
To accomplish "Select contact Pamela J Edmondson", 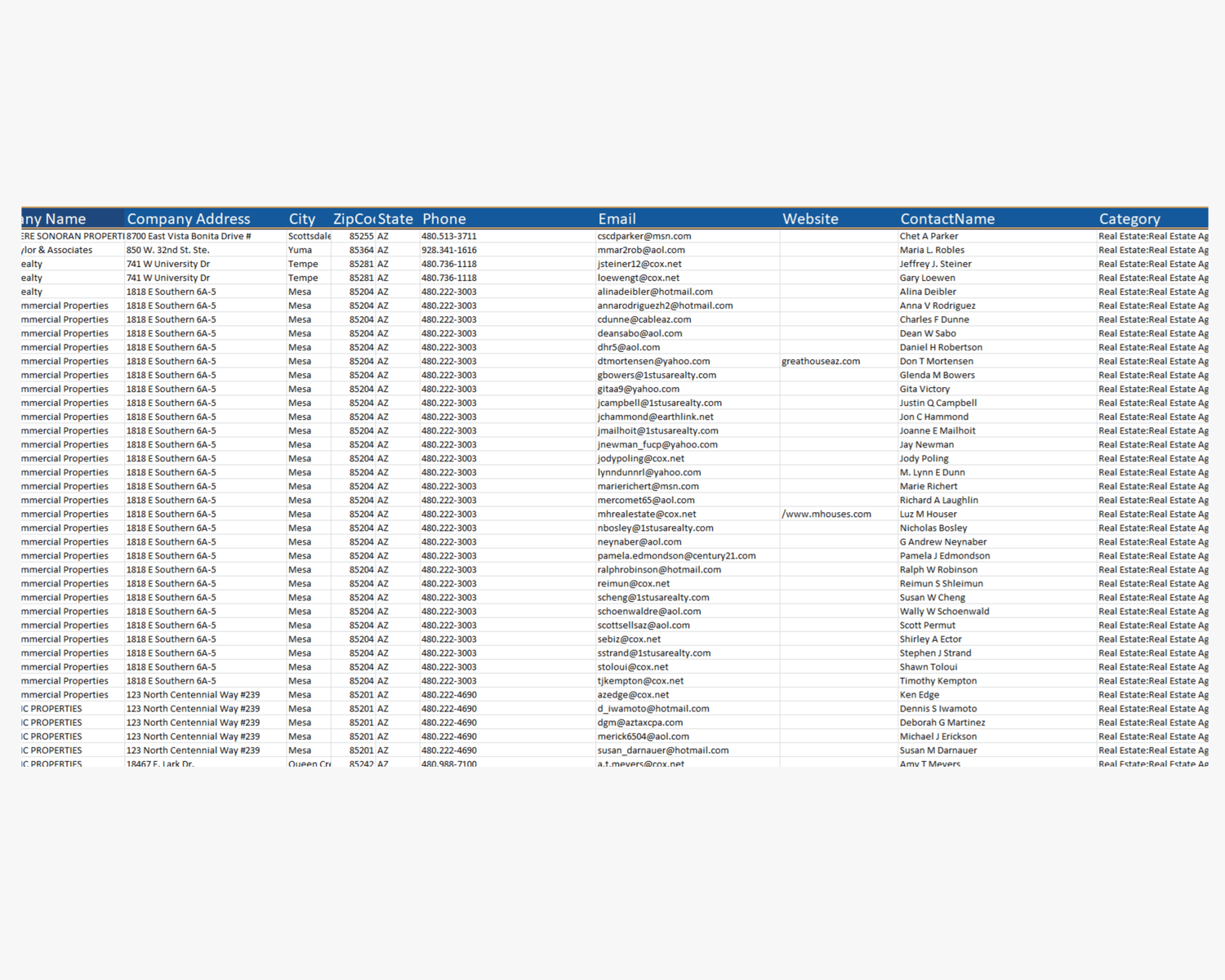I will [945, 555].
